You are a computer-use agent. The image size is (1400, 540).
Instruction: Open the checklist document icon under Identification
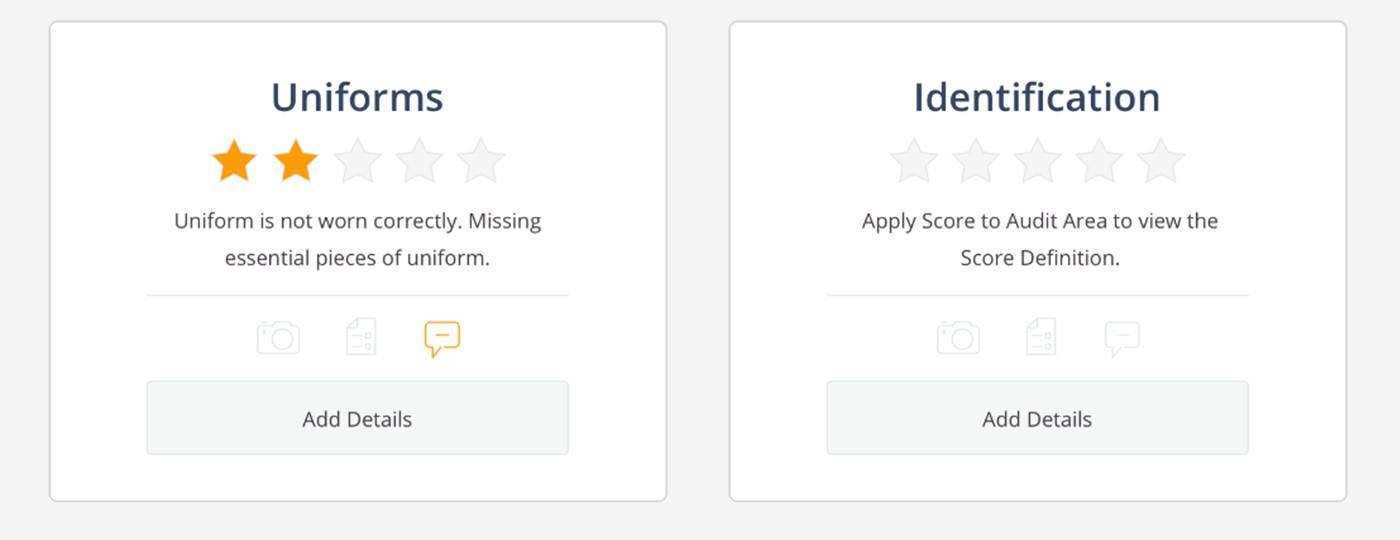coord(1041,338)
